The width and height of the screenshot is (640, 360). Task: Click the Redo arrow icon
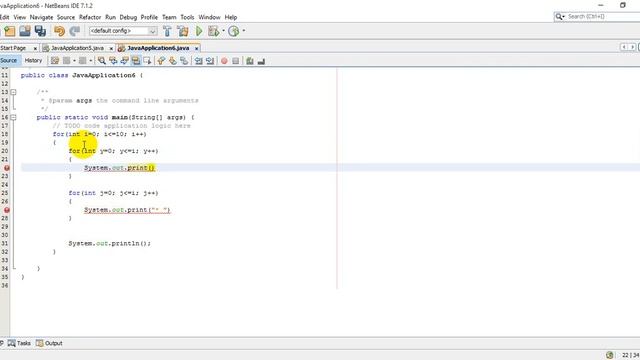click(75, 31)
